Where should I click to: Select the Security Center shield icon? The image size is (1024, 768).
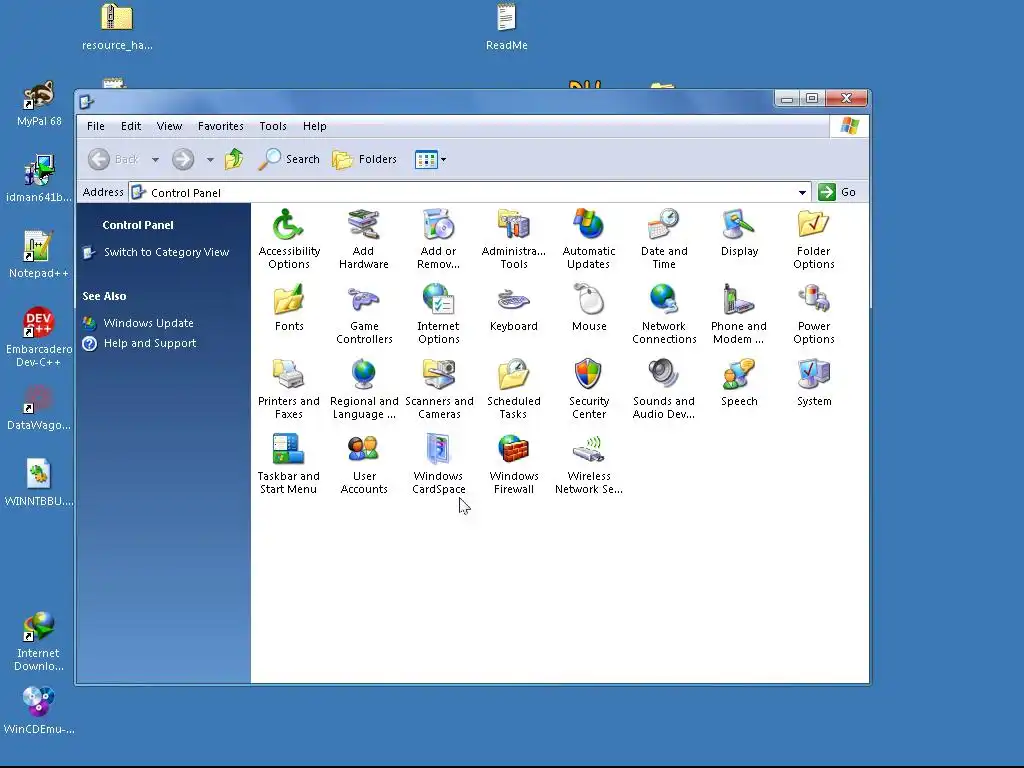588,389
